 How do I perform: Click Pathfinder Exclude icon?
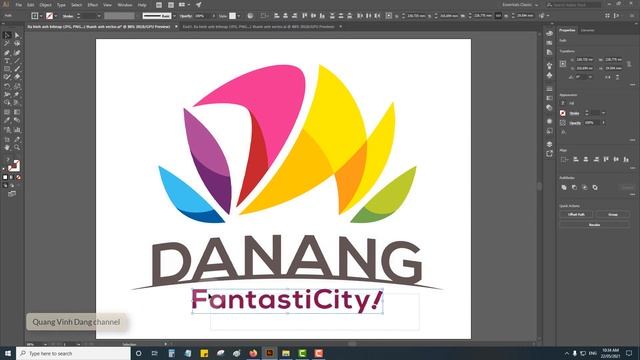595,187
